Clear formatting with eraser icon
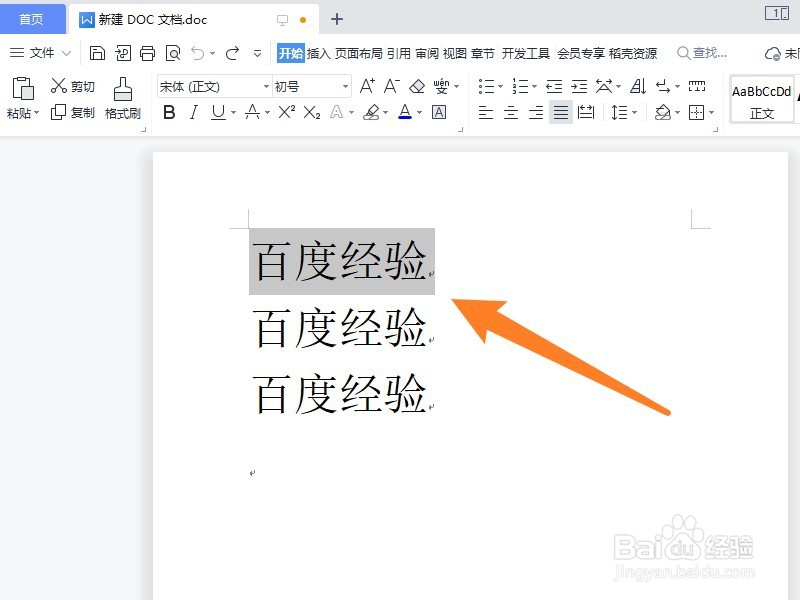The height and width of the screenshot is (600, 800). 417,86
